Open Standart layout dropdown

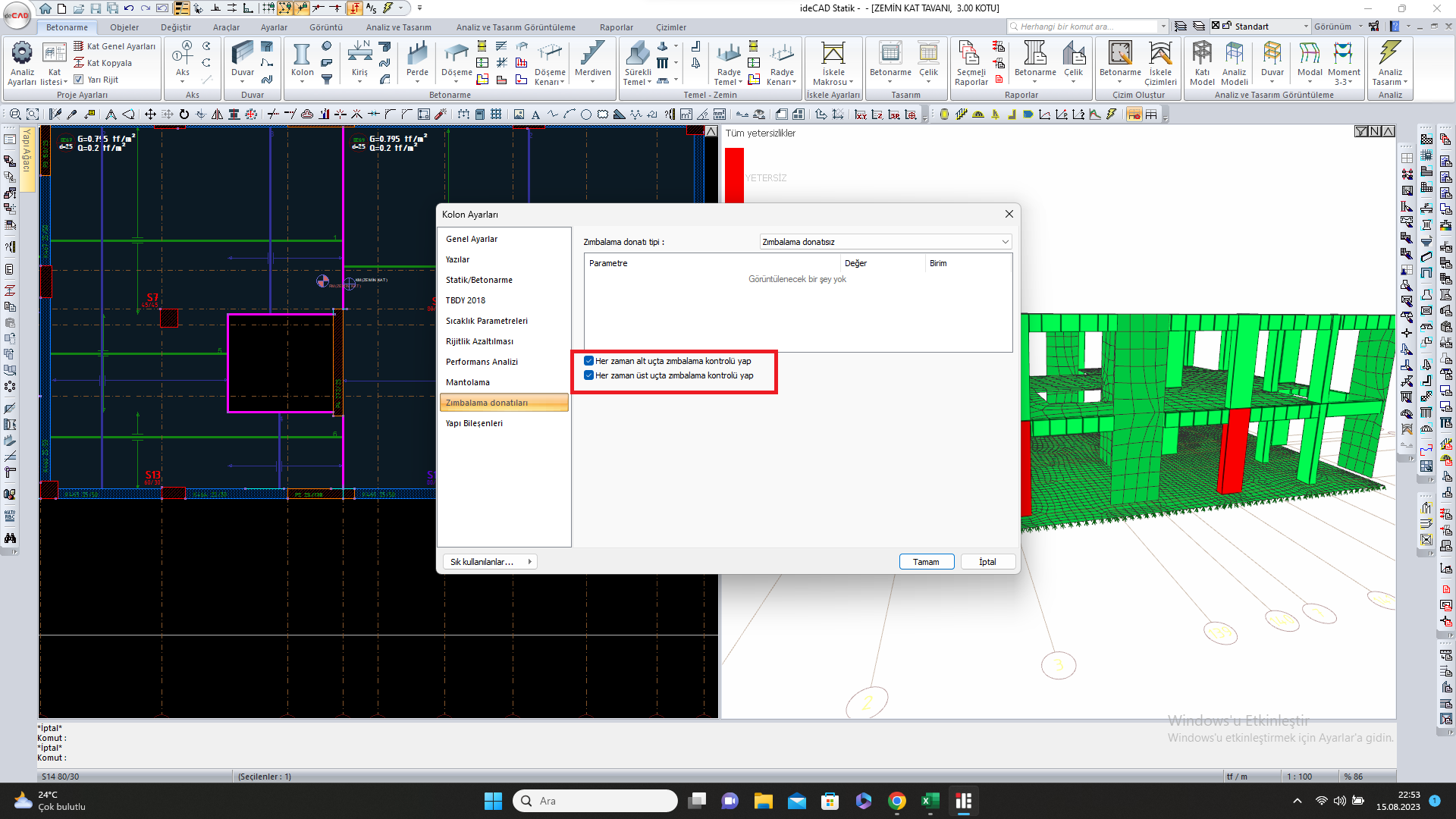1305,27
